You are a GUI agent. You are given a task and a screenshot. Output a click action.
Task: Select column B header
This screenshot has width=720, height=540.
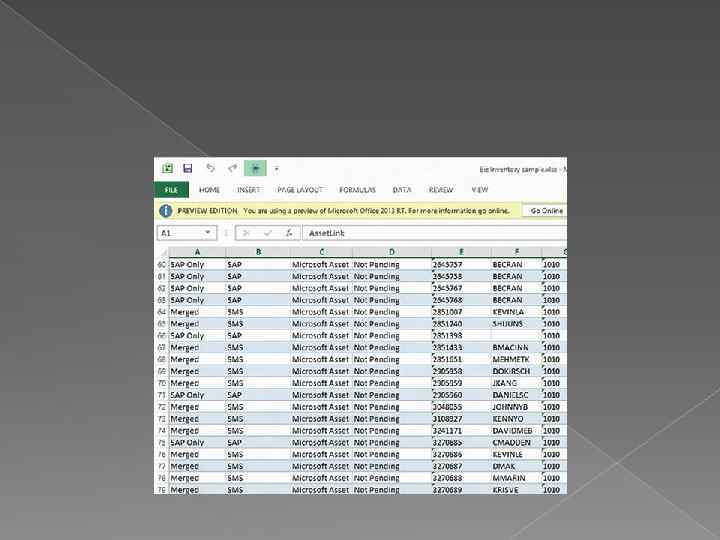tap(258, 252)
